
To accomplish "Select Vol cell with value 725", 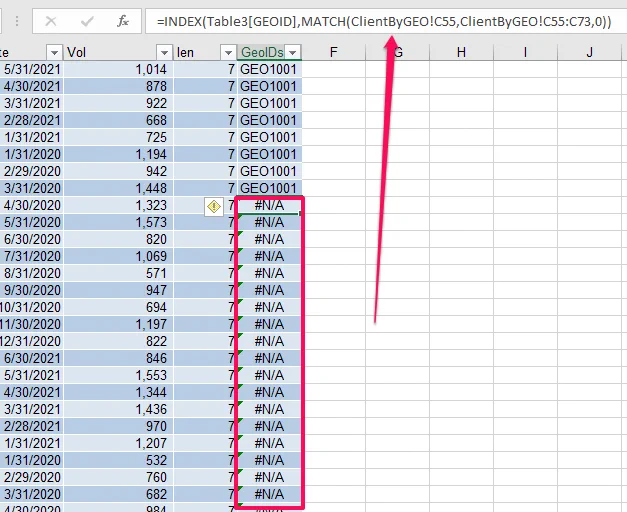I will click(118, 138).
